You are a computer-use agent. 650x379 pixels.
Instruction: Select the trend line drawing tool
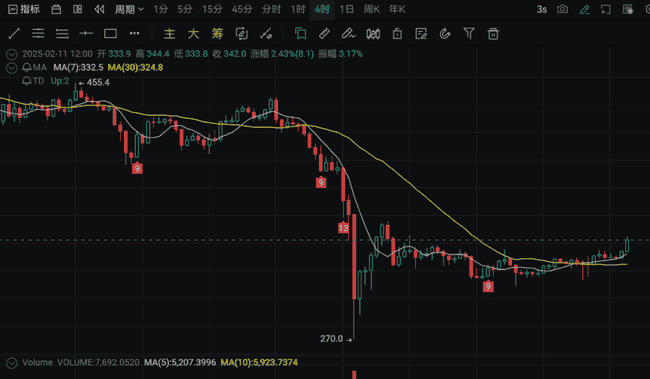click(14, 34)
